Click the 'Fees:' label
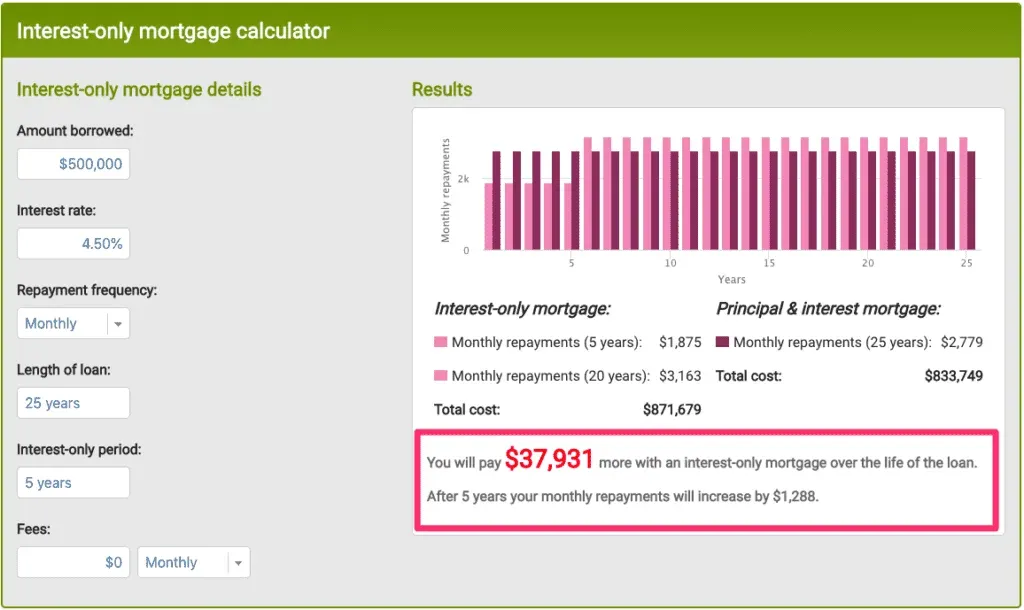The width and height of the screenshot is (1024, 610). click(x=33, y=529)
